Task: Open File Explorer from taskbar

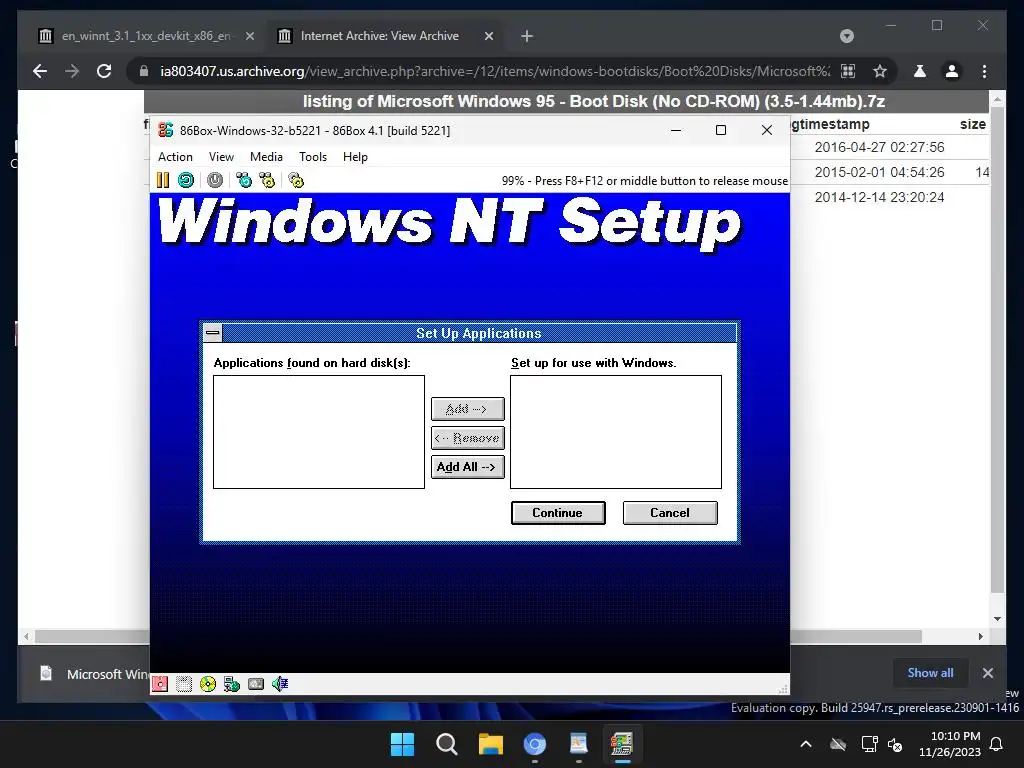Action: pos(490,744)
